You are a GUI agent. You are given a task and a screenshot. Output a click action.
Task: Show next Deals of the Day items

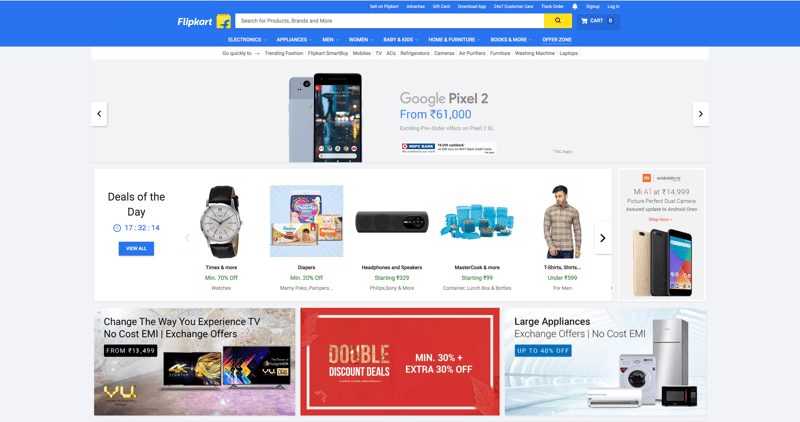pos(603,238)
